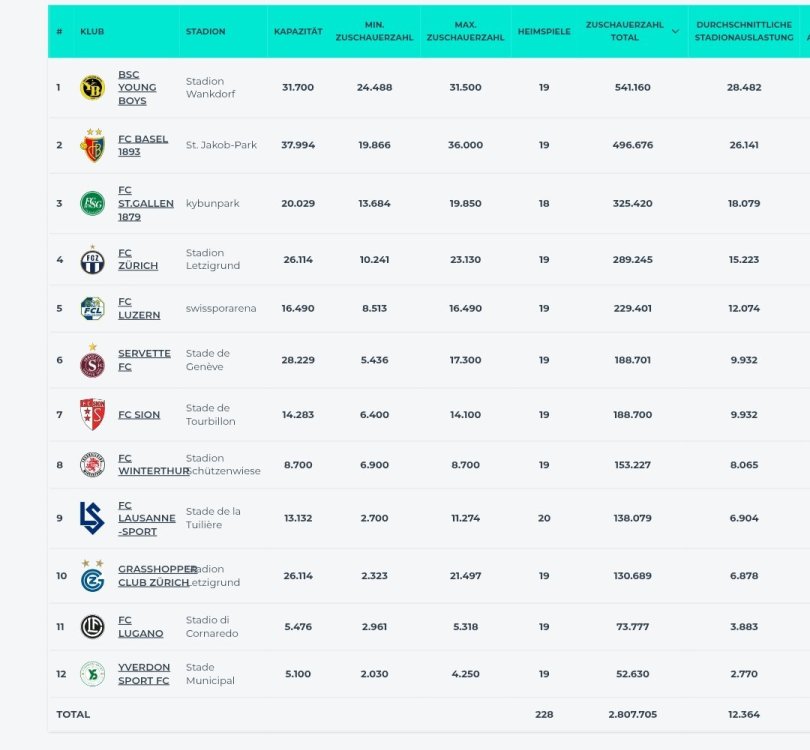Click the FC Lugano club badge

pos(92,627)
